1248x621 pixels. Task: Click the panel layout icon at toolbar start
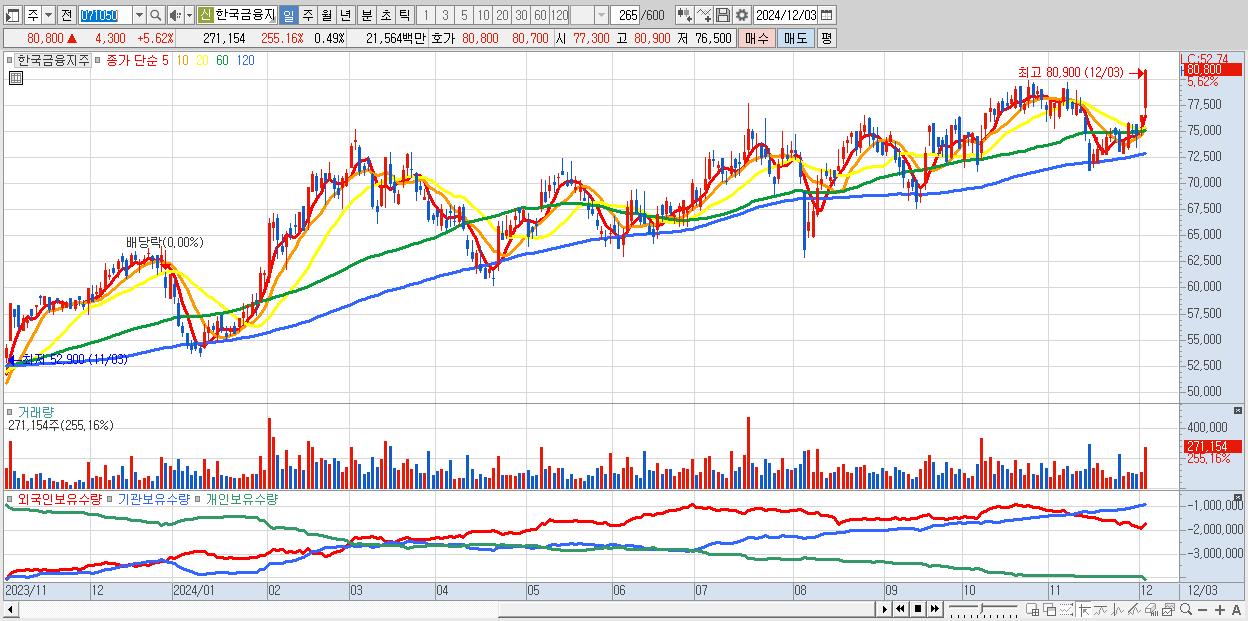click(x=12, y=15)
